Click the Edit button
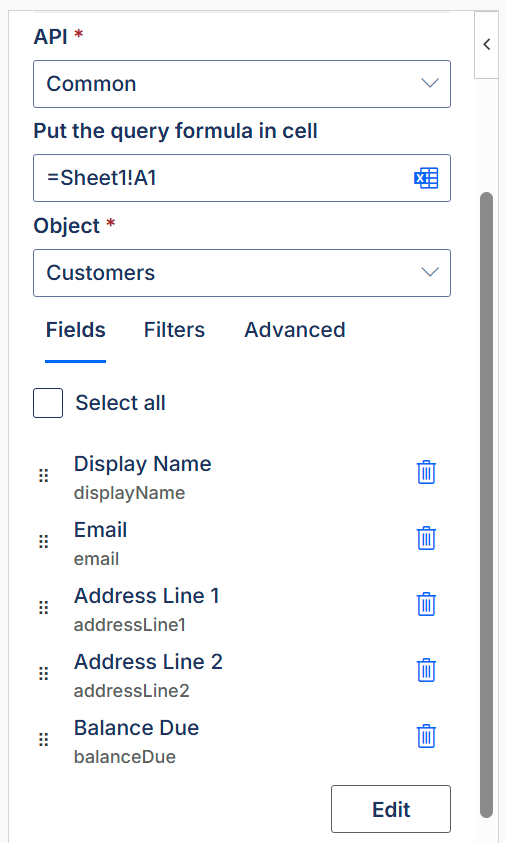The height and width of the screenshot is (843, 505). [391, 809]
